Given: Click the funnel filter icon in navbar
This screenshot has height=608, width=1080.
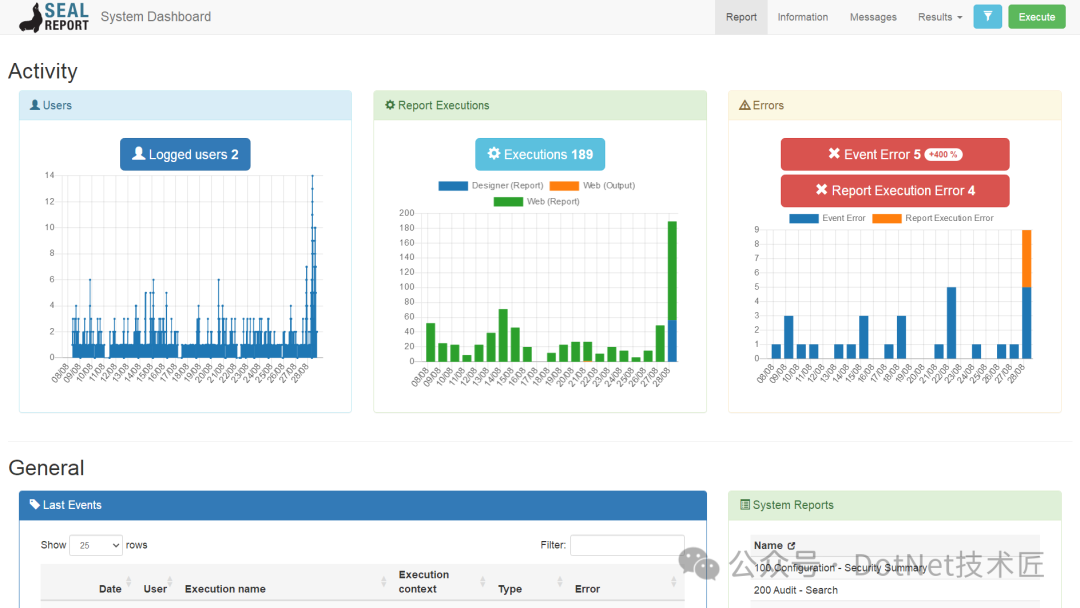Looking at the screenshot, I should 987,17.
